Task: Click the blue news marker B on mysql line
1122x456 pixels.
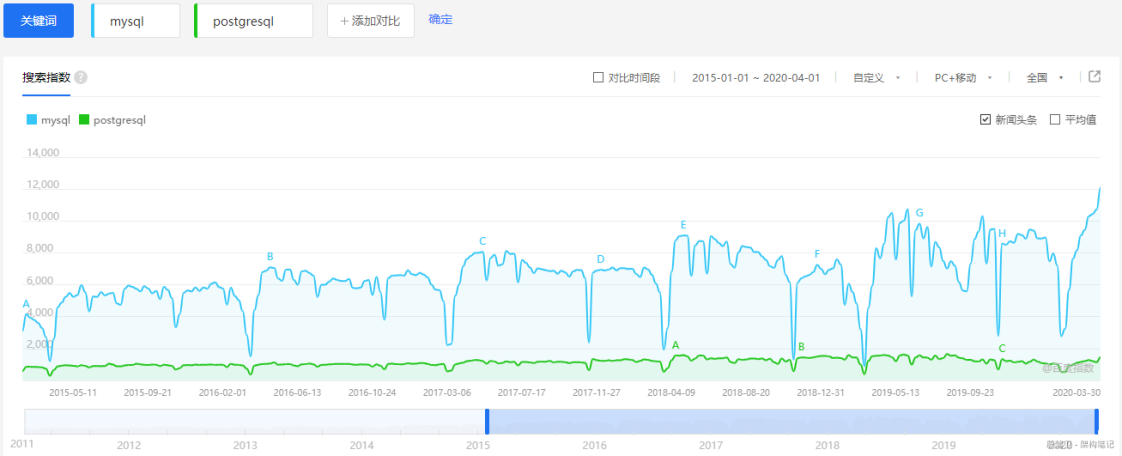Action: tap(270, 256)
